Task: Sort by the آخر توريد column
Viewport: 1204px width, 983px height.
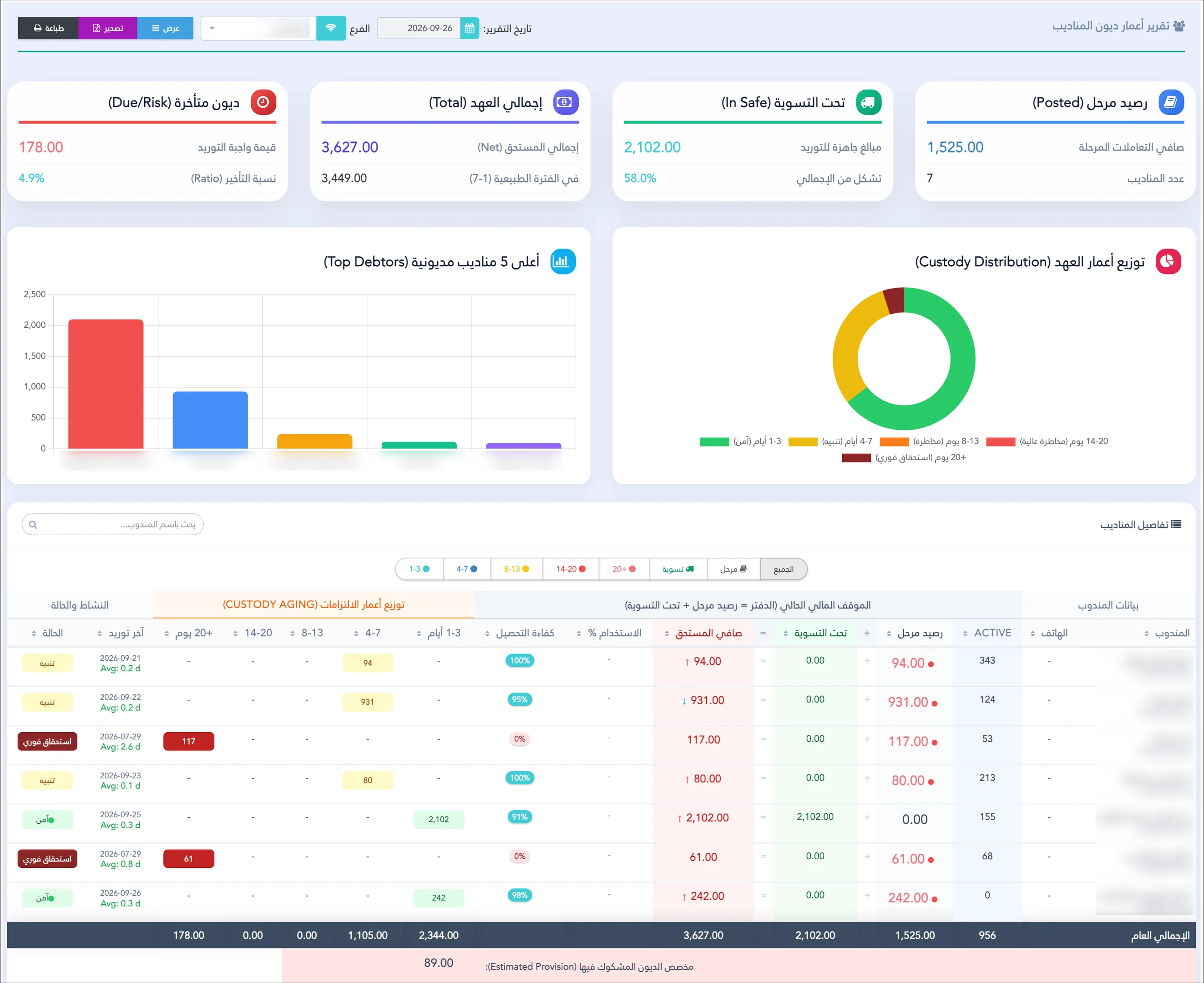Action: (120, 633)
